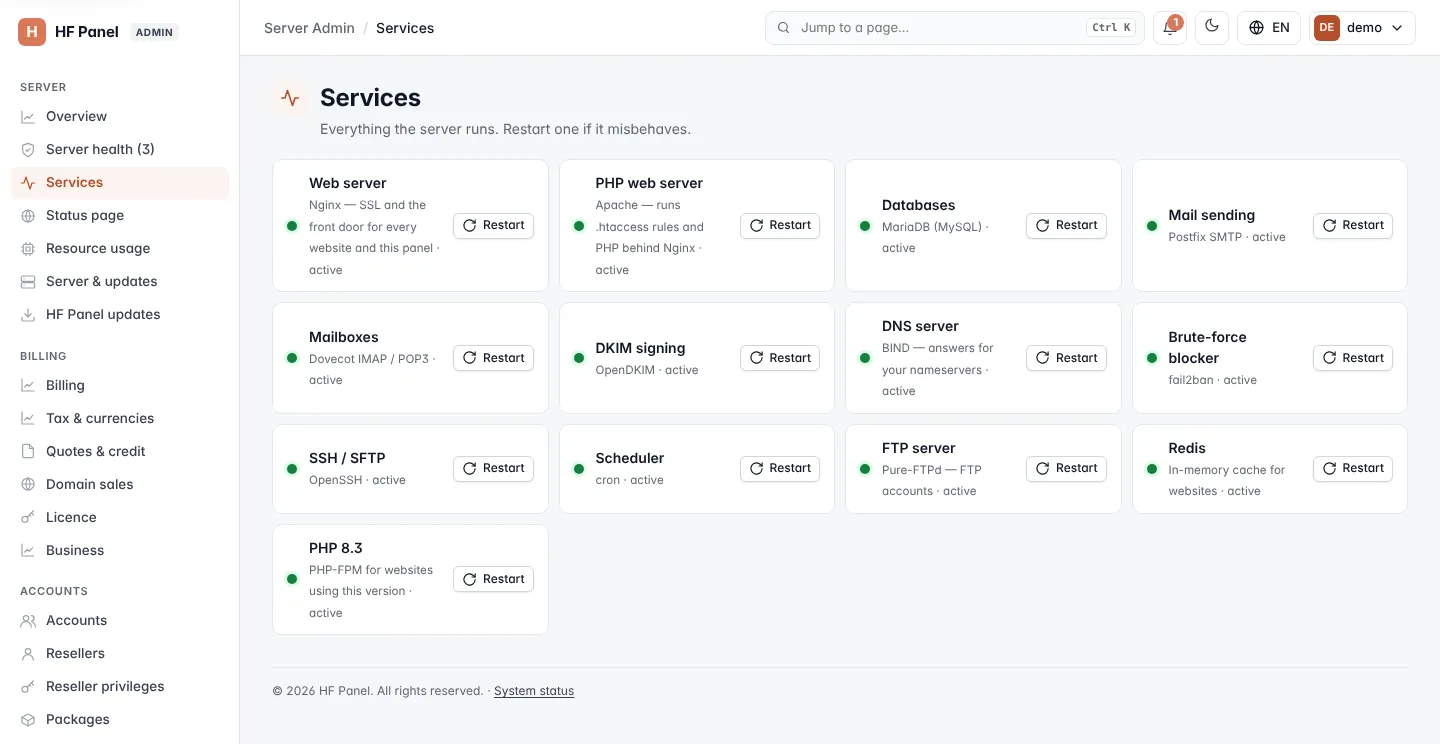1440x744 pixels.
Task: Open the EN language selector
Action: [1269, 28]
